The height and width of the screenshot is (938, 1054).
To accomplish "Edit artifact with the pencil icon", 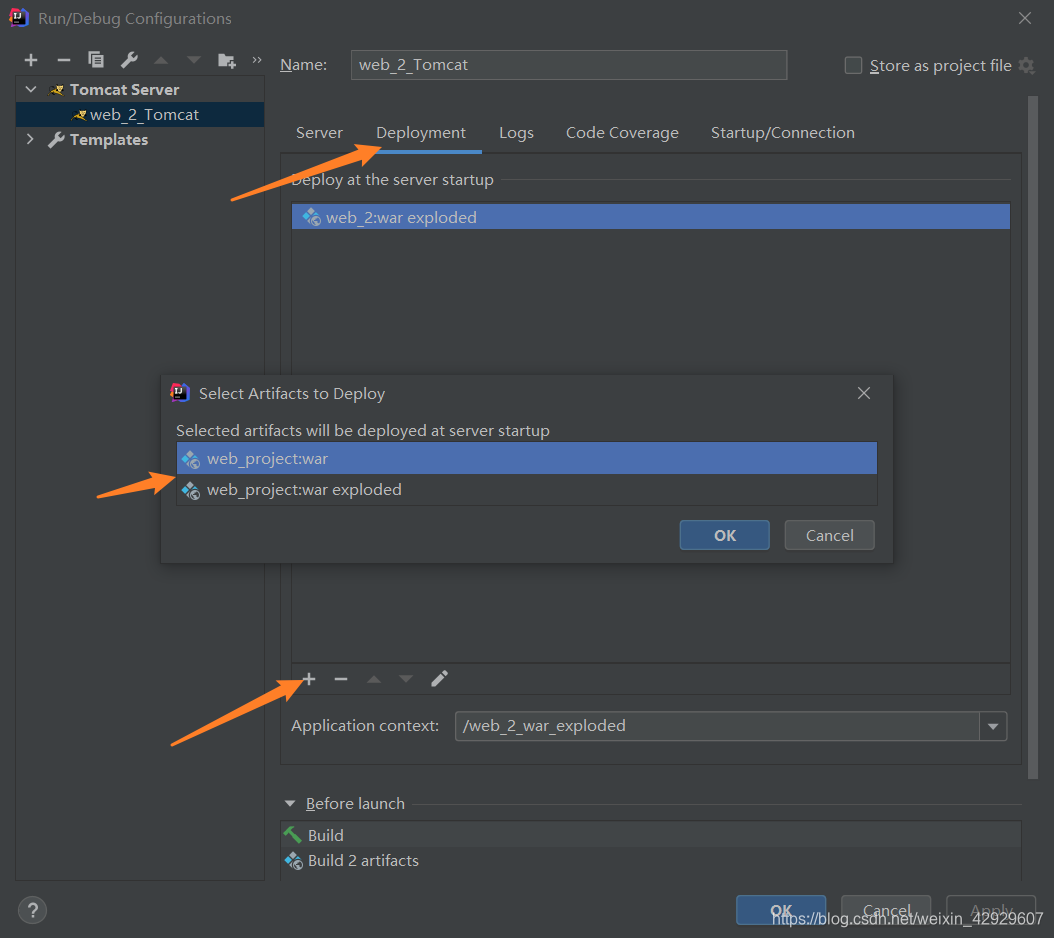I will point(439,679).
